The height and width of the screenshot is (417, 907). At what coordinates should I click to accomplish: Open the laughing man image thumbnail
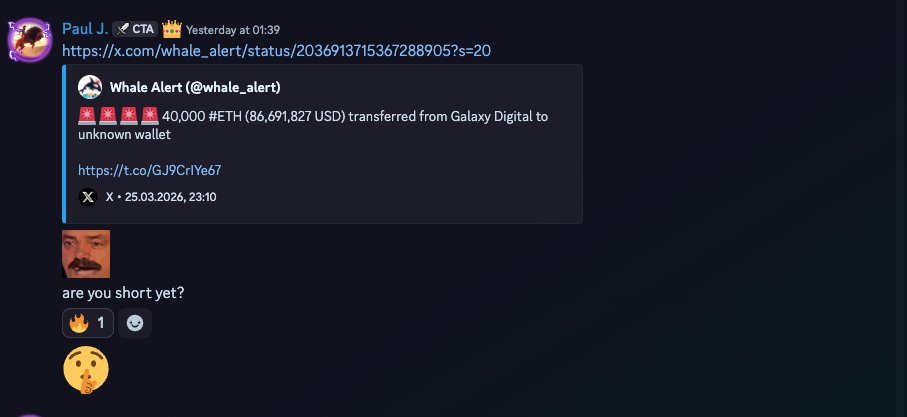click(86, 254)
